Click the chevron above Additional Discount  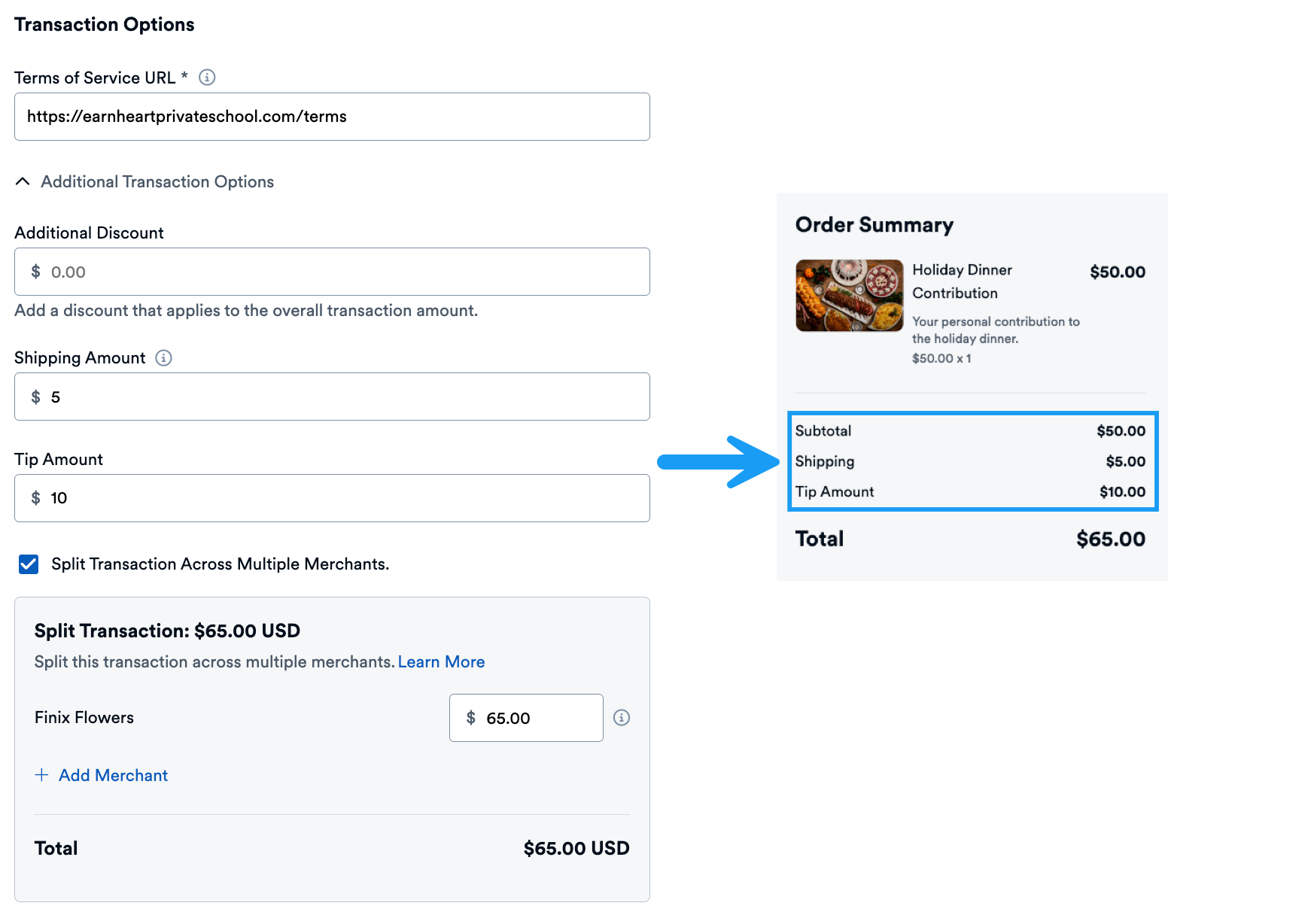pyautogui.click(x=22, y=181)
